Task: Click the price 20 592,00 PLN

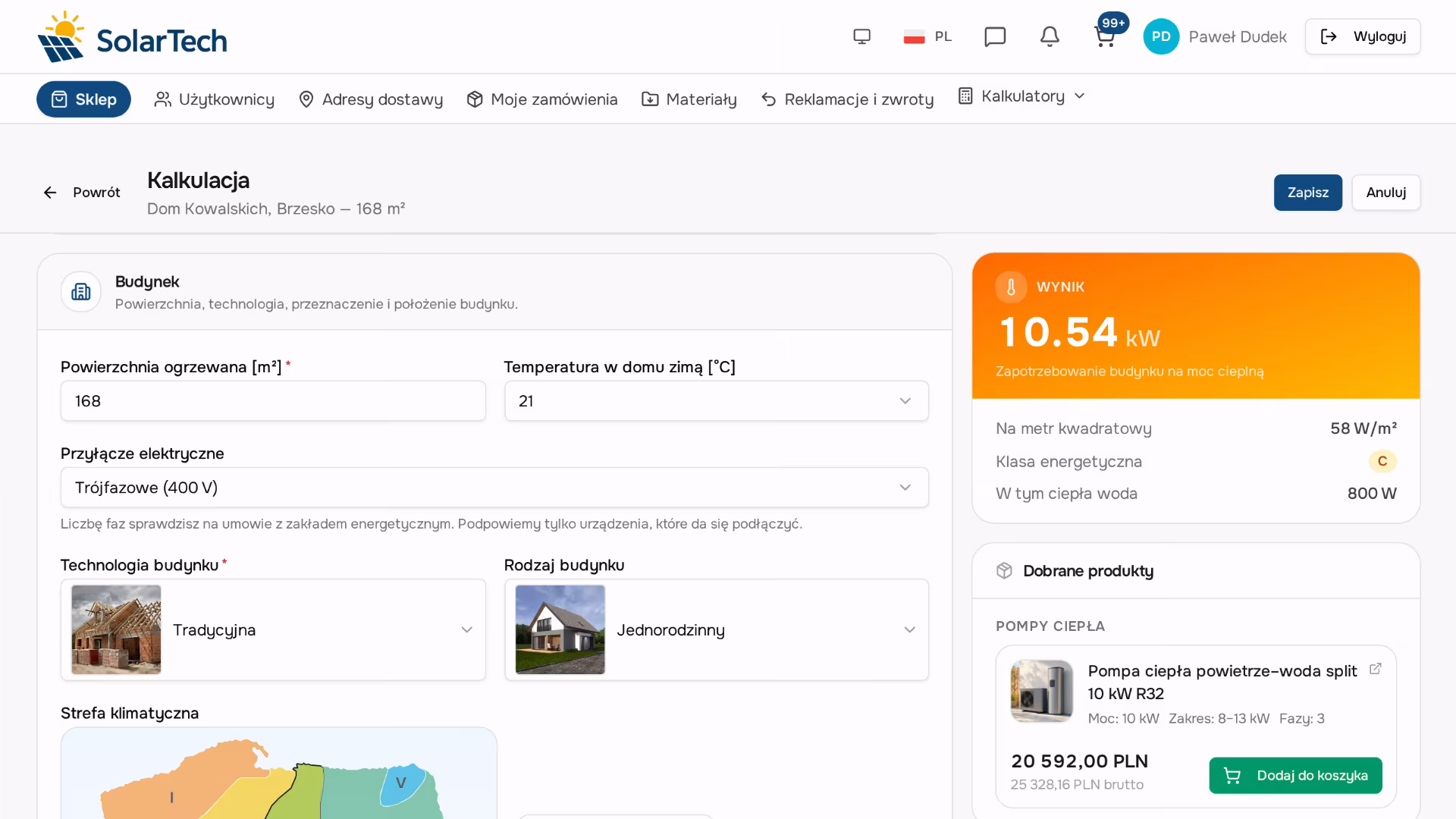Action: (1080, 761)
